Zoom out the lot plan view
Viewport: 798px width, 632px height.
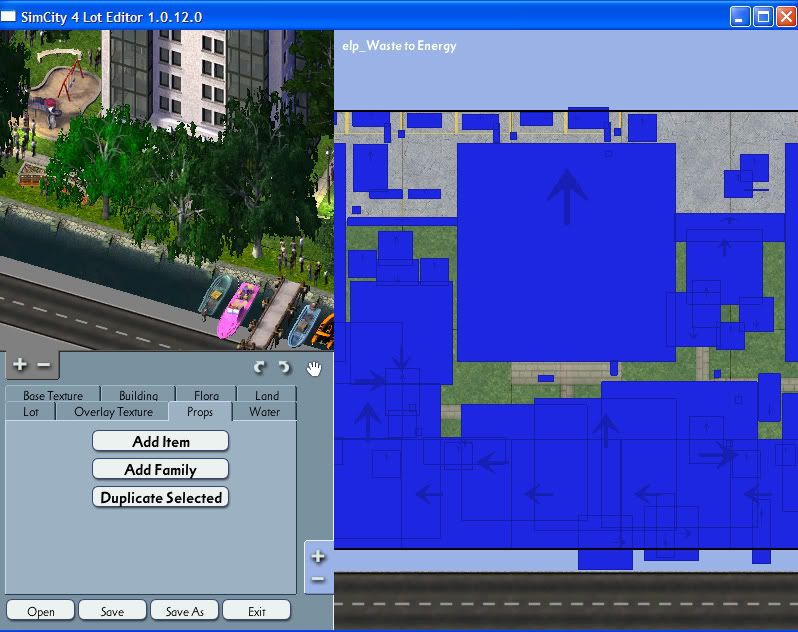click(x=318, y=579)
